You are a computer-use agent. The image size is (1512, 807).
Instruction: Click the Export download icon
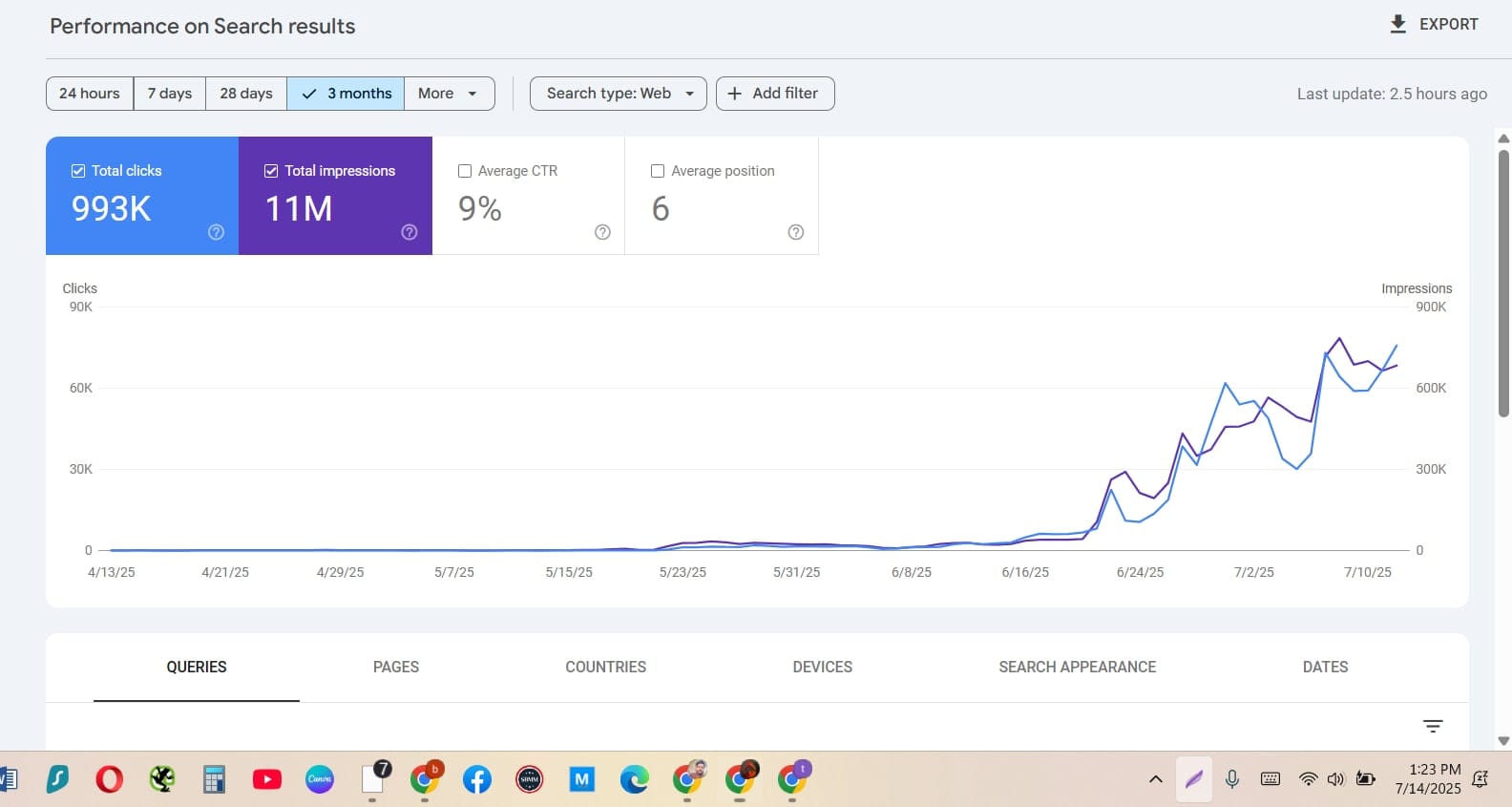1397,25
